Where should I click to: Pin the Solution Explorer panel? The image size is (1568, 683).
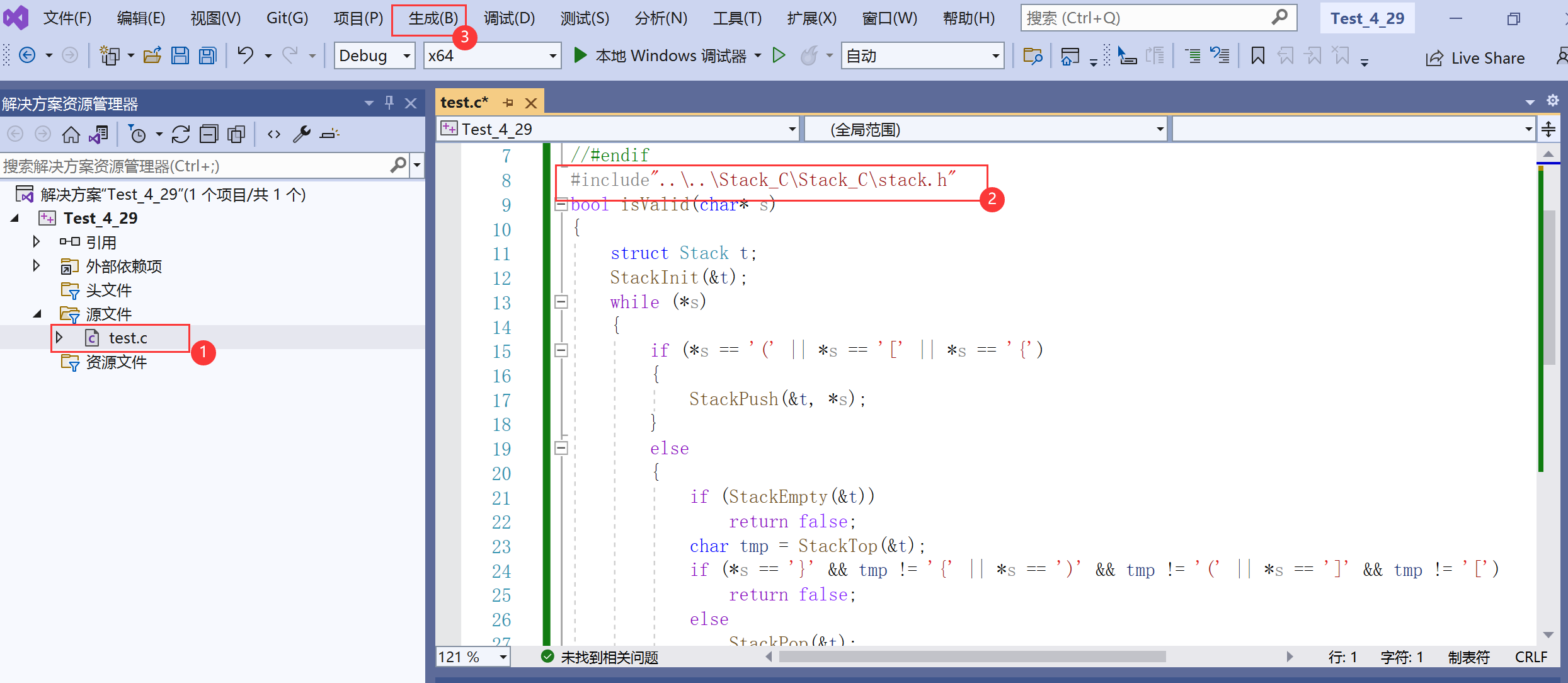(x=389, y=102)
